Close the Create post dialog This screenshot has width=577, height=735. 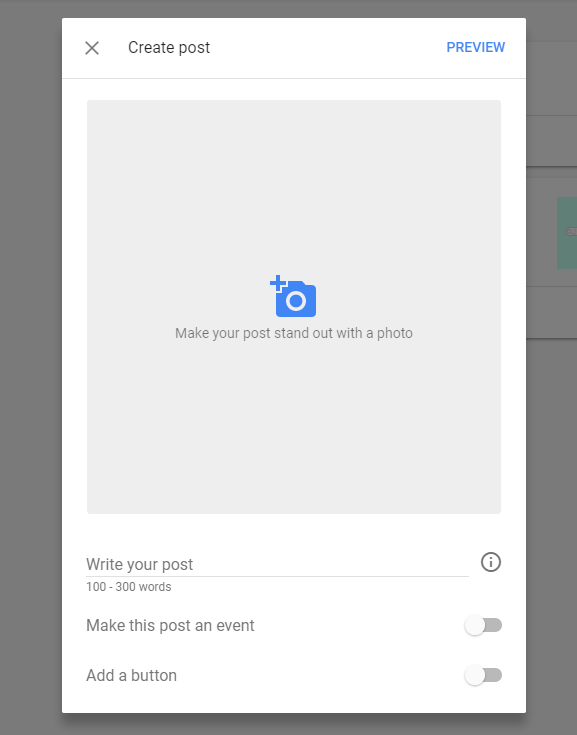click(92, 48)
